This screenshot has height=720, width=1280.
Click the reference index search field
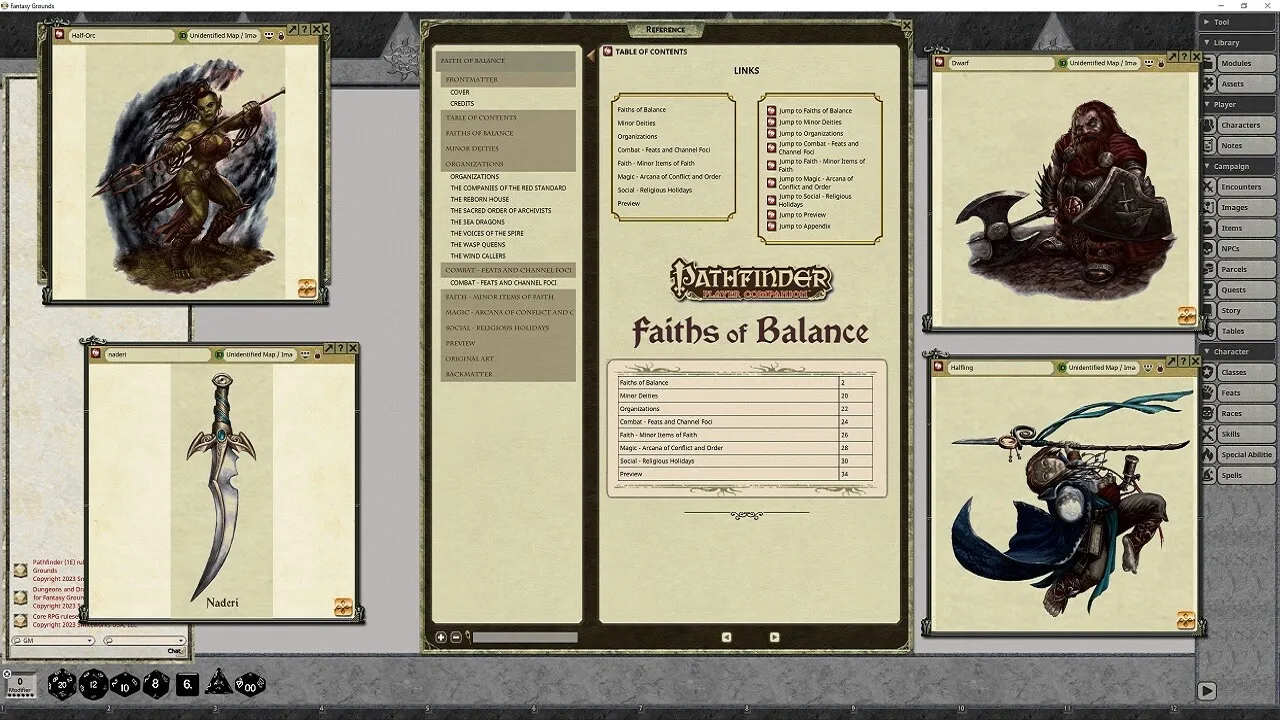(525, 637)
